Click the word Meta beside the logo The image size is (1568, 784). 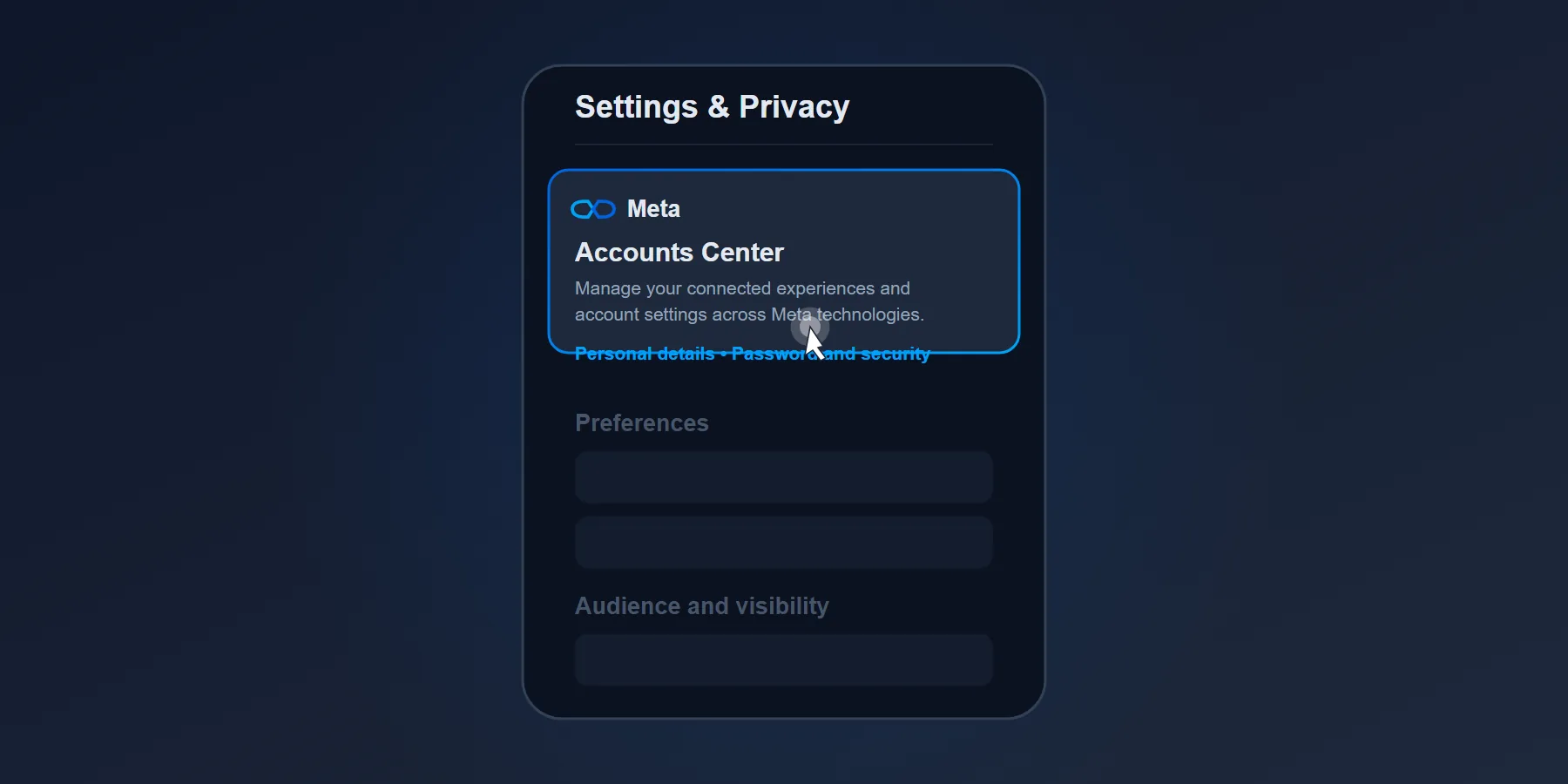click(x=653, y=209)
